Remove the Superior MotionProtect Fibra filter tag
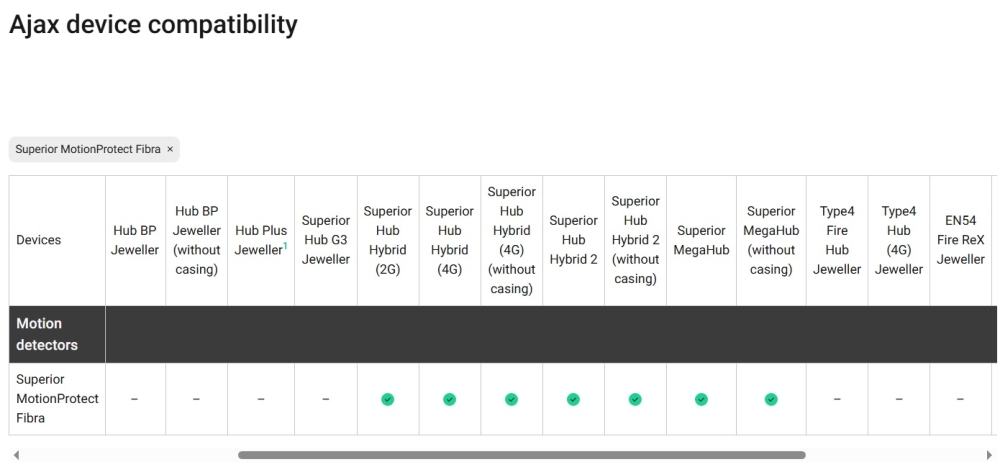 [x=170, y=149]
